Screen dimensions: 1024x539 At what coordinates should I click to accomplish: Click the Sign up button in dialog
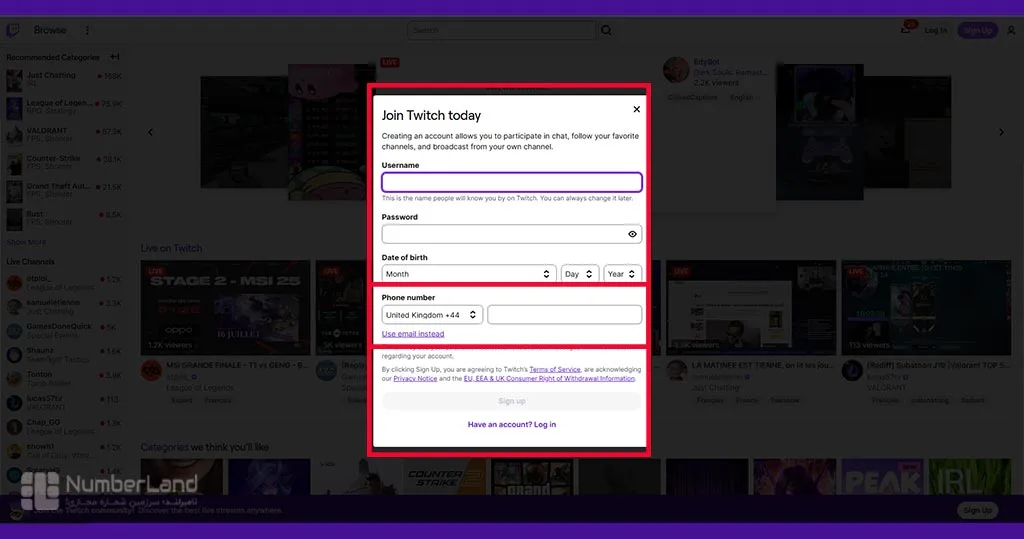[511, 400]
